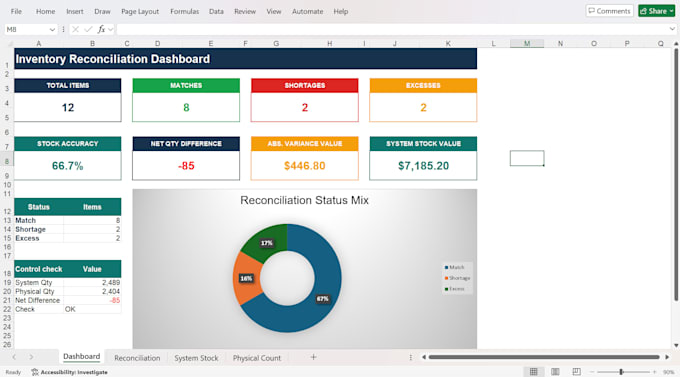This screenshot has height=377, width=680.
Task: Open the Help ribbon tab
Action: pyautogui.click(x=341, y=11)
